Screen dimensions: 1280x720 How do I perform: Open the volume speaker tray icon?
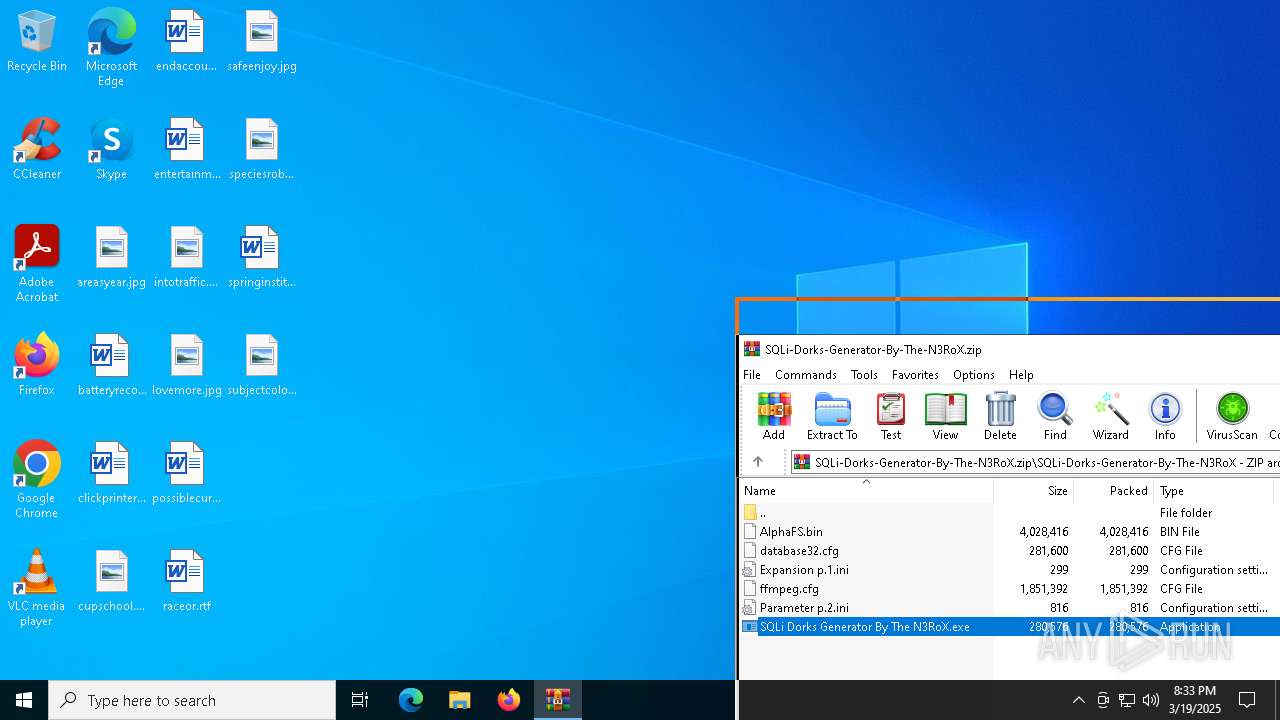[x=1151, y=700]
